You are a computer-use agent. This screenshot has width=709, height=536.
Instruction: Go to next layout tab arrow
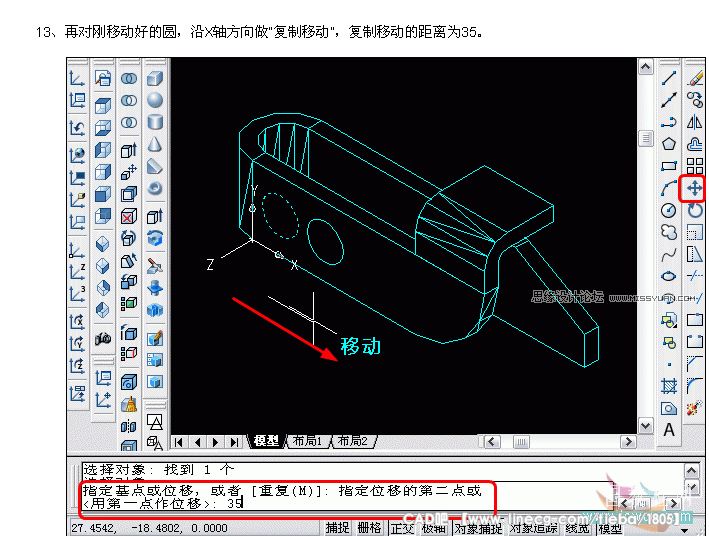[216, 442]
